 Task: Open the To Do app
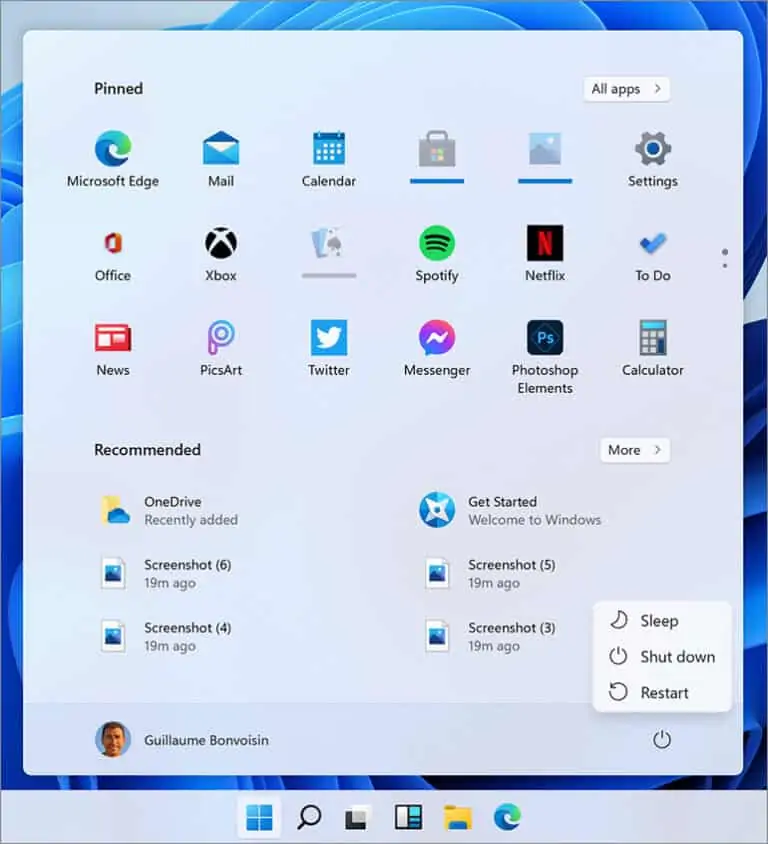[652, 253]
